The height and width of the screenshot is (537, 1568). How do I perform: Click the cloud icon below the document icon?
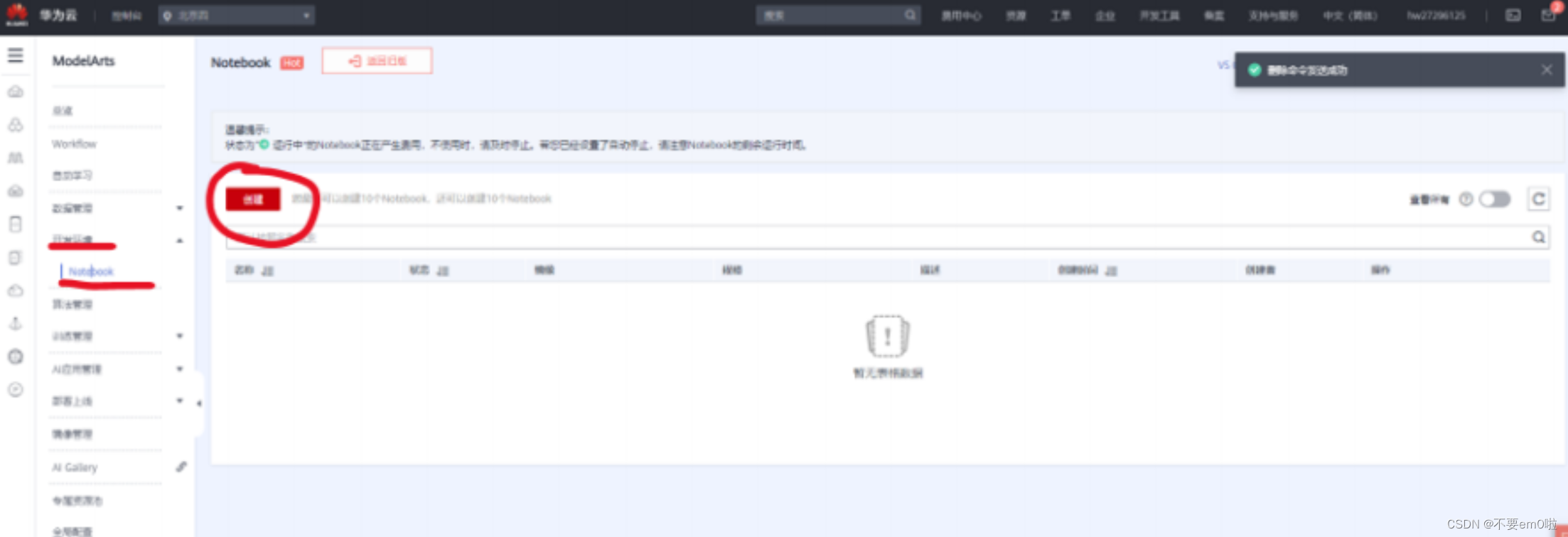pos(16,291)
